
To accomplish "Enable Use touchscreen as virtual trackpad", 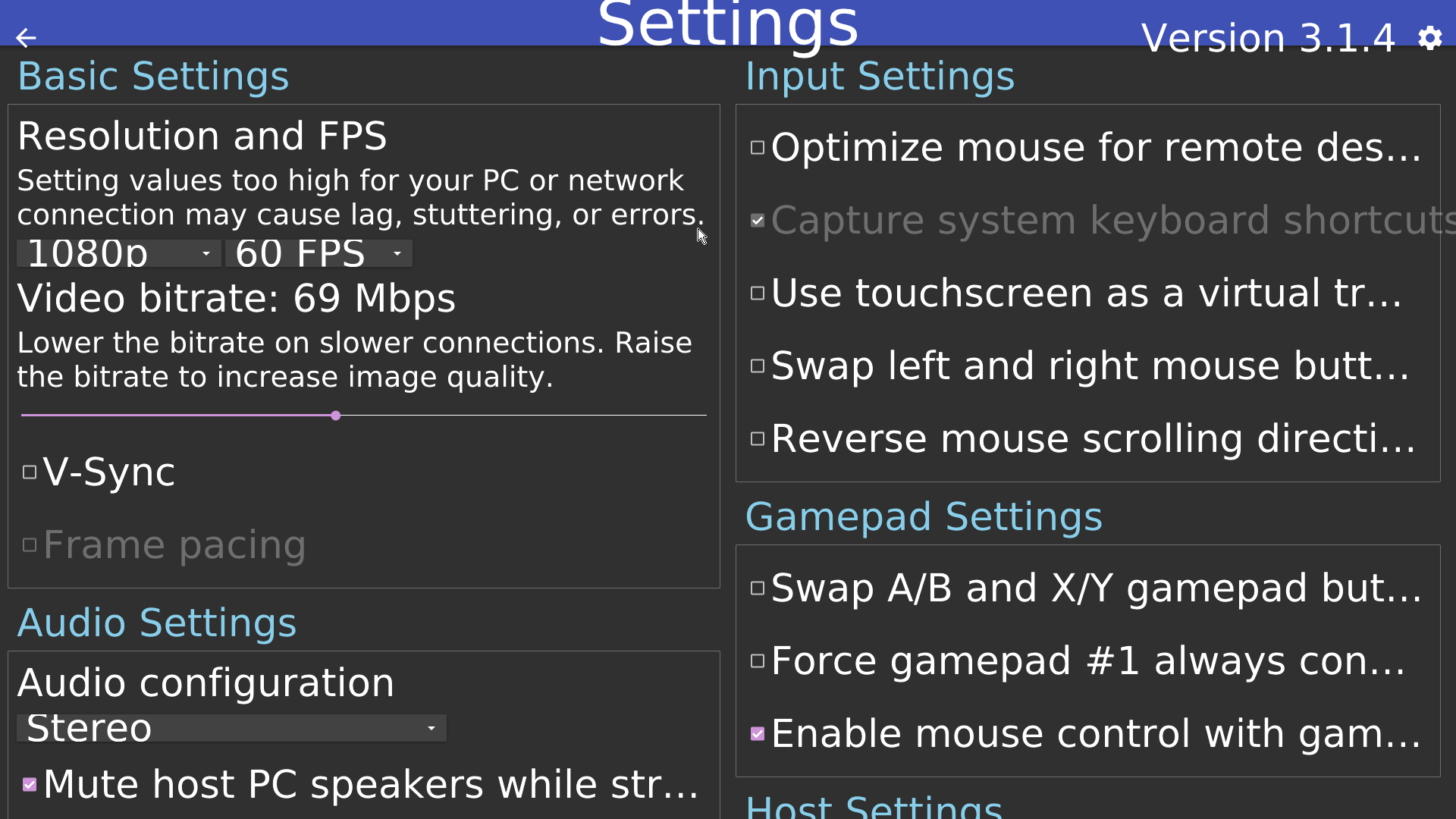I will tap(758, 293).
